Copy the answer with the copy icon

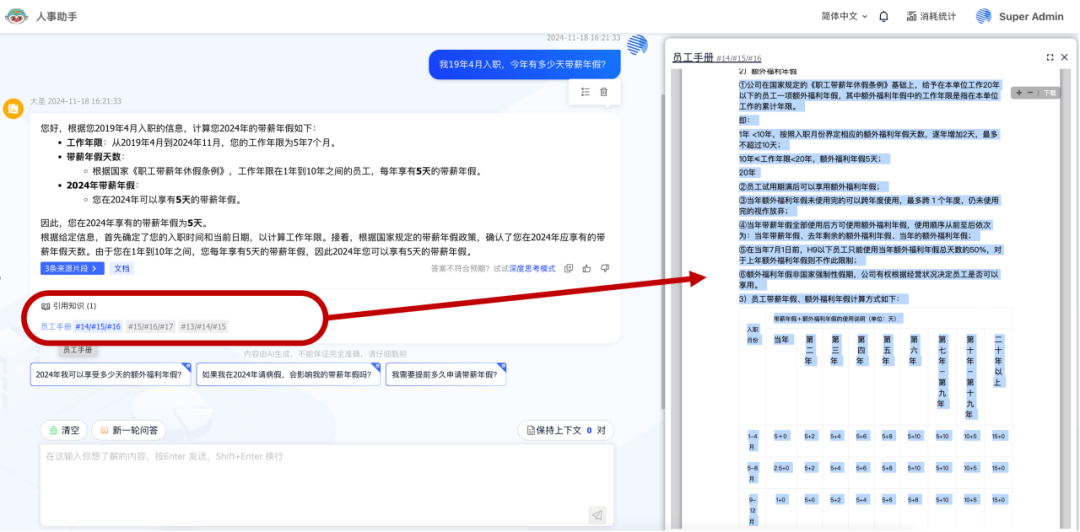[x=569, y=268]
